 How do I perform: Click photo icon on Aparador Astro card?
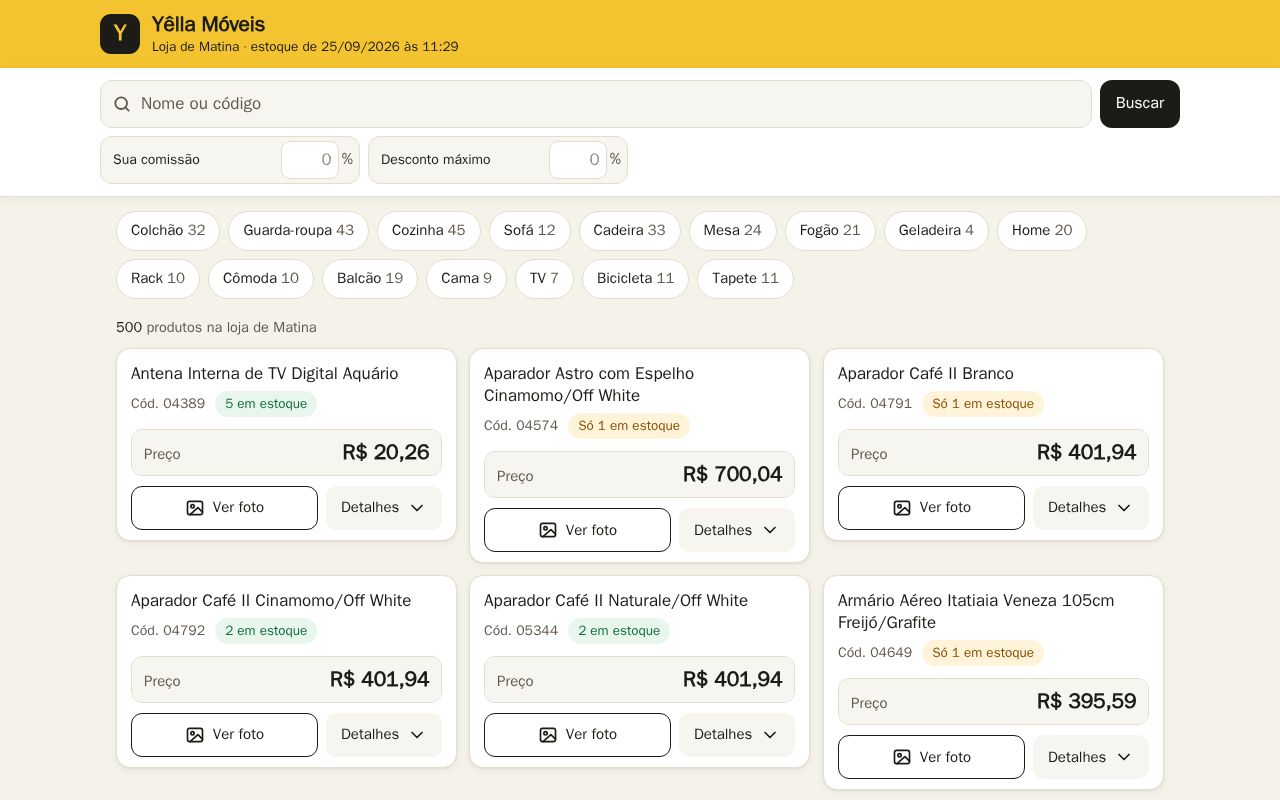click(x=548, y=530)
